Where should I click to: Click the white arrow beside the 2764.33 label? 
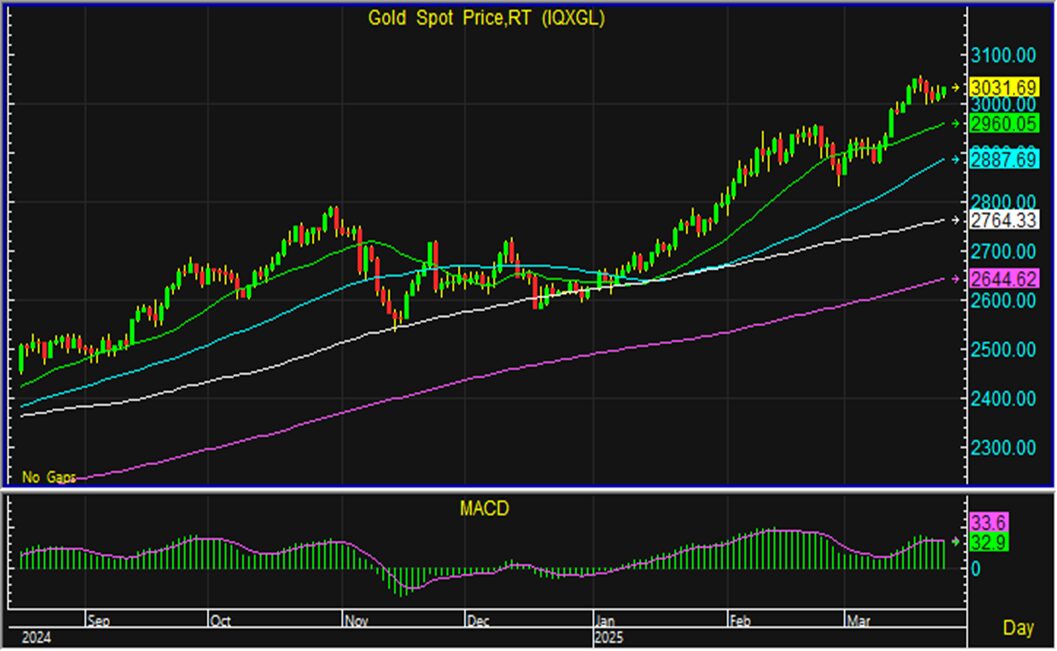point(954,220)
